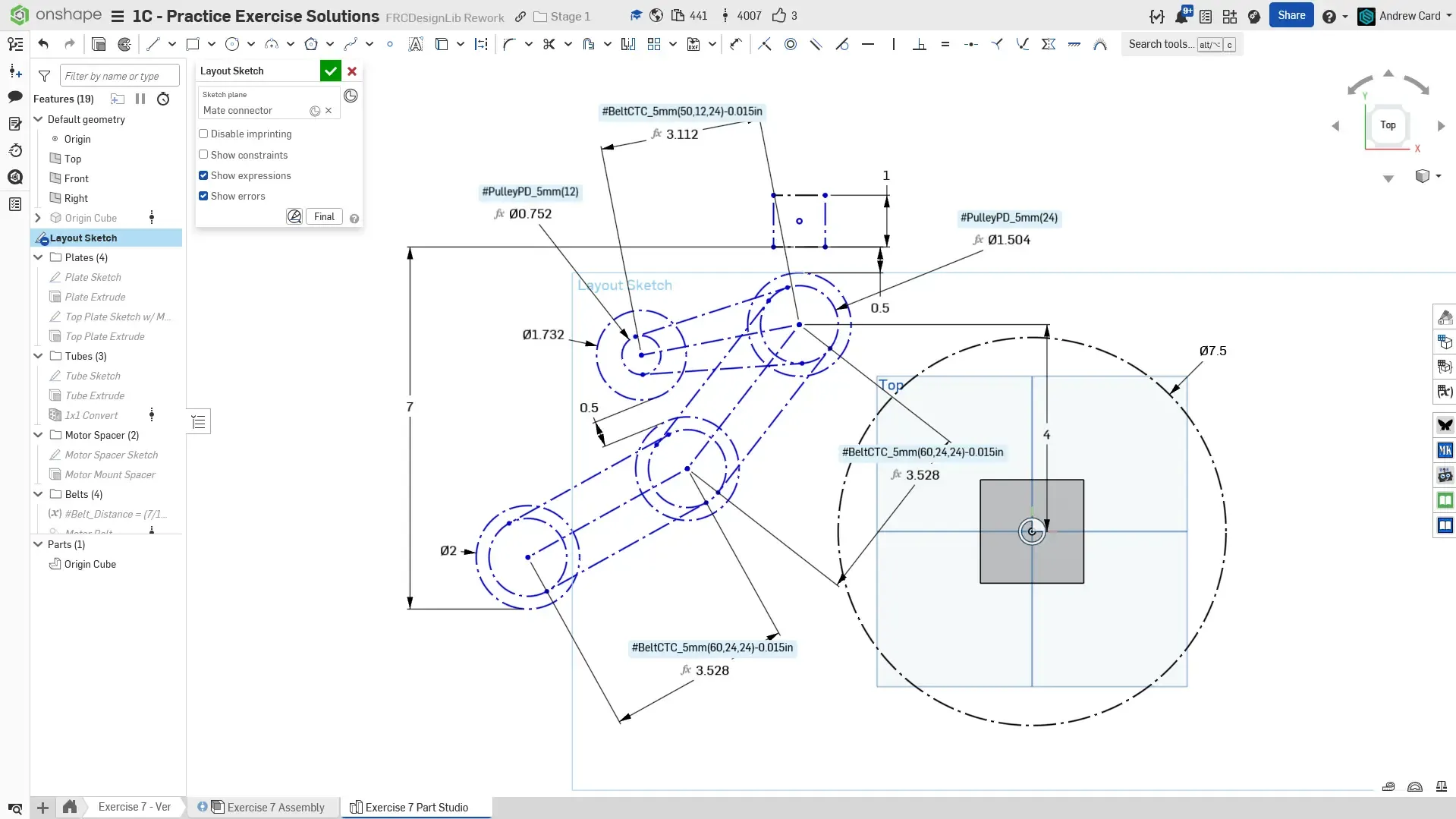Check the Show constraints checkbox
This screenshot has width=1456, height=819.
203,154
